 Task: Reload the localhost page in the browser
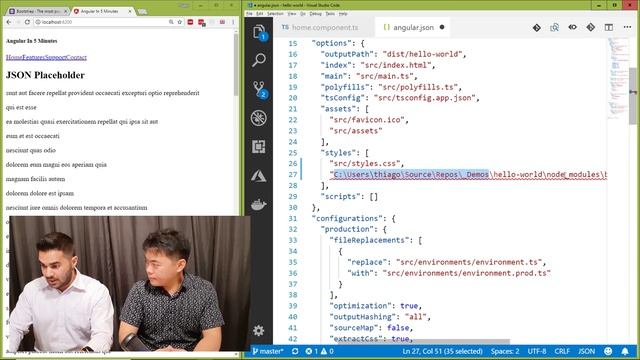coord(27,22)
